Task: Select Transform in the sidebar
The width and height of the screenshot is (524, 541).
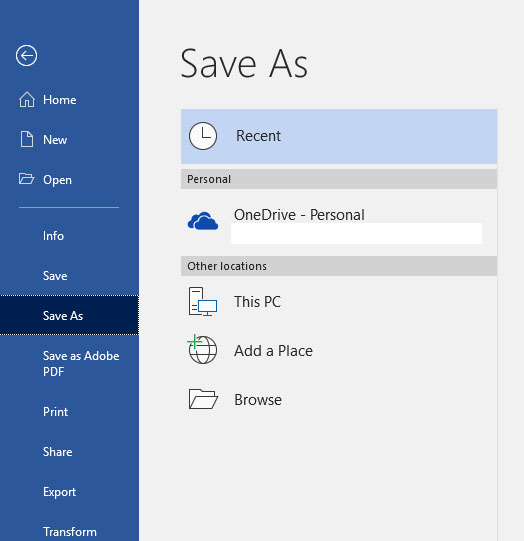Action: tap(69, 532)
